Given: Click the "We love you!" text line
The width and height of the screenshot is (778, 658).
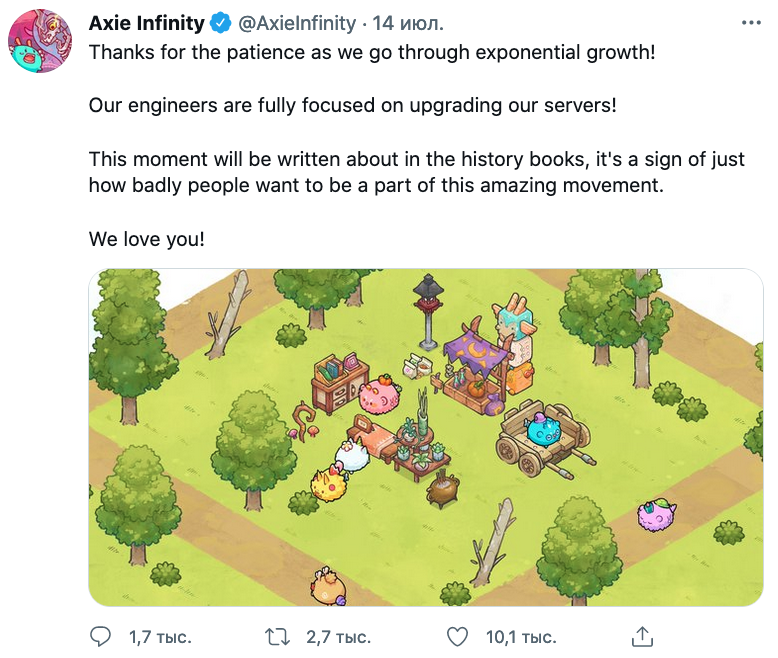Looking at the screenshot, I should pyautogui.click(x=146, y=239).
